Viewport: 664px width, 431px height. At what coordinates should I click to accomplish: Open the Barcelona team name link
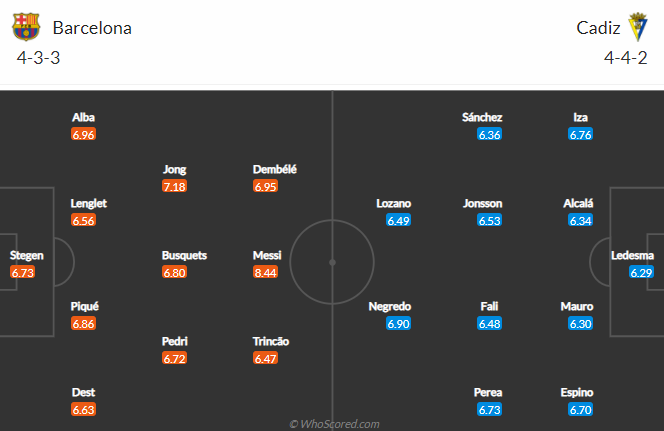coord(92,28)
